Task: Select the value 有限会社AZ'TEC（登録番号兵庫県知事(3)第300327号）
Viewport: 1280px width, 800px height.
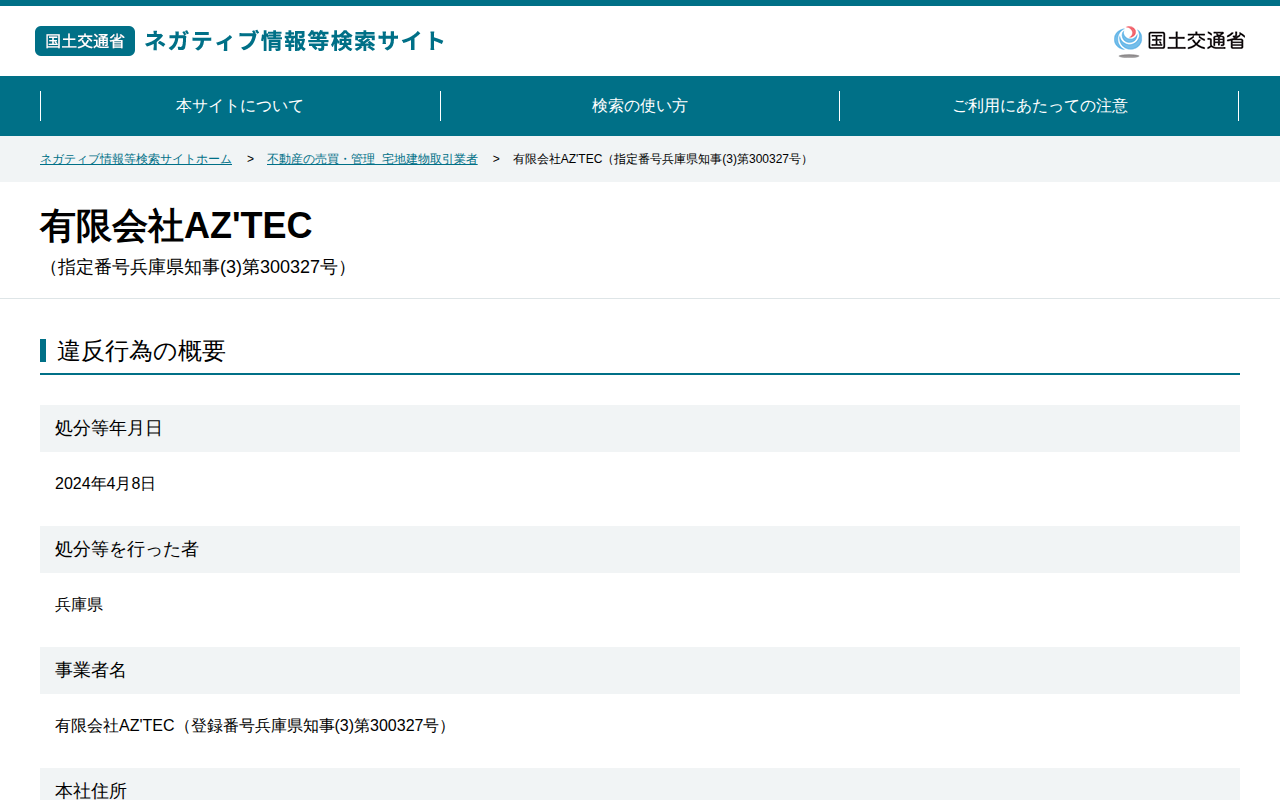Action: [x=254, y=726]
